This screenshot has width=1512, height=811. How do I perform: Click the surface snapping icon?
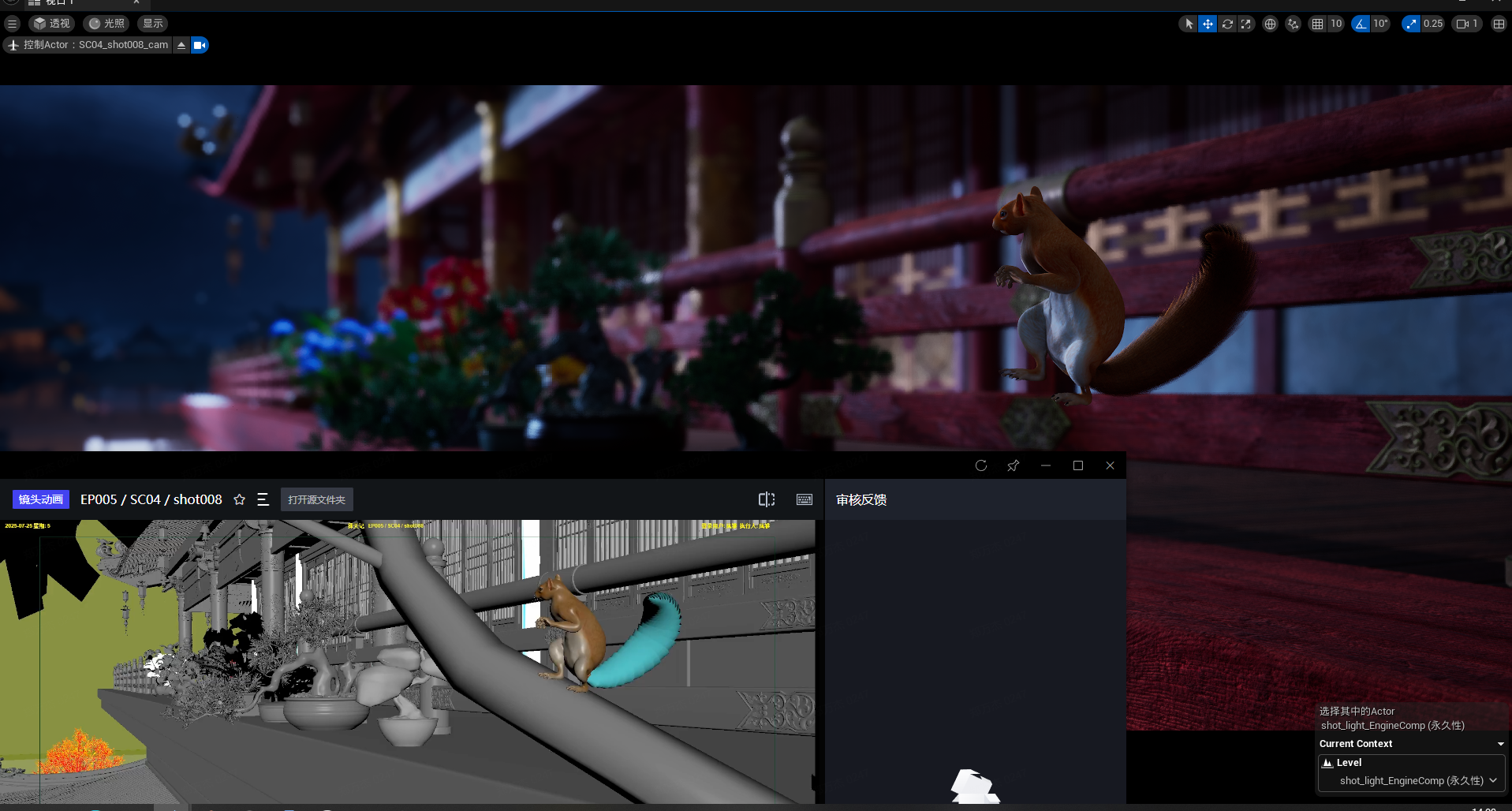pos(1293,24)
